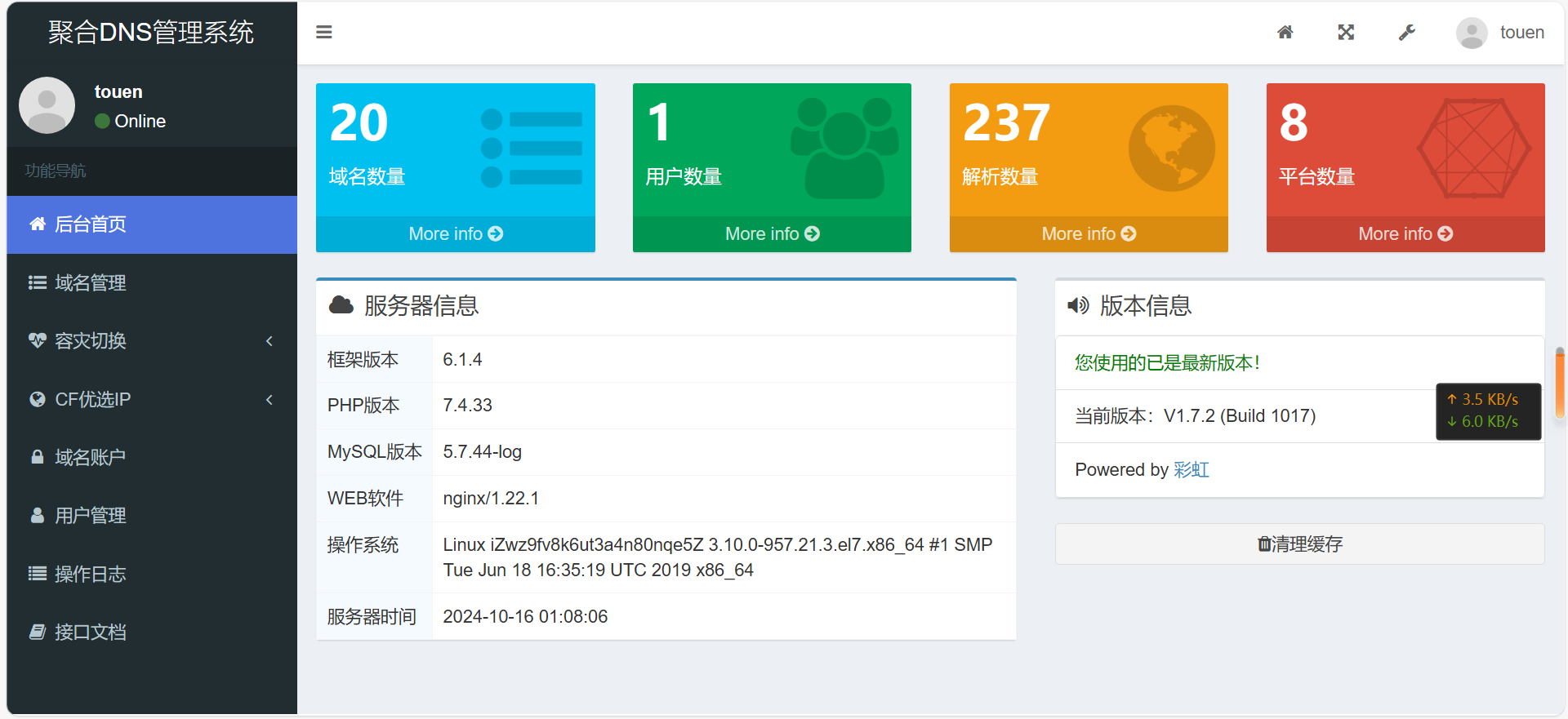This screenshot has width=1568, height=719.
Task: Expand the 容灾切换 submenu arrow
Action: (x=269, y=341)
